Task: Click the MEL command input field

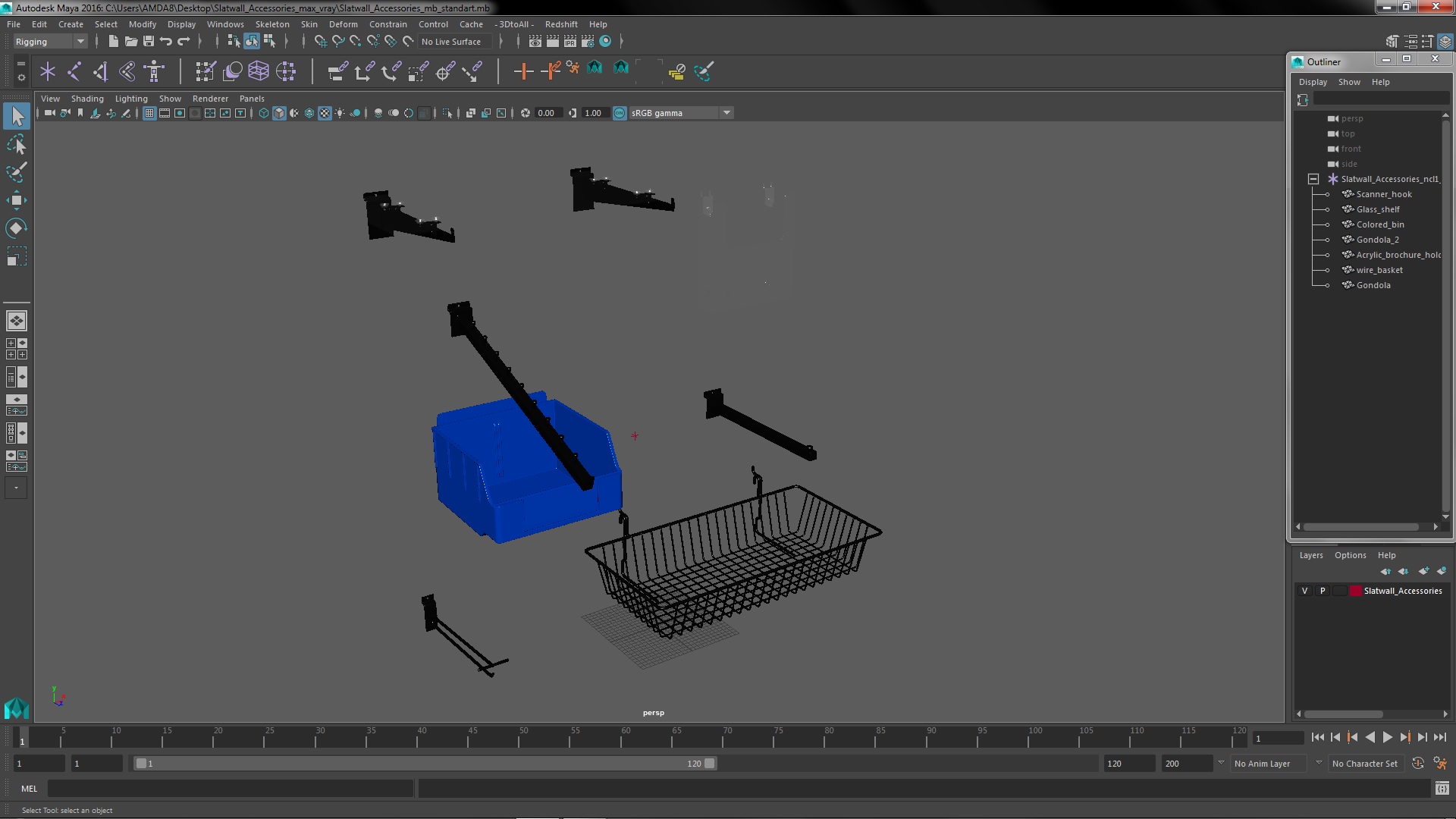Action: pyautogui.click(x=230, y=789)
